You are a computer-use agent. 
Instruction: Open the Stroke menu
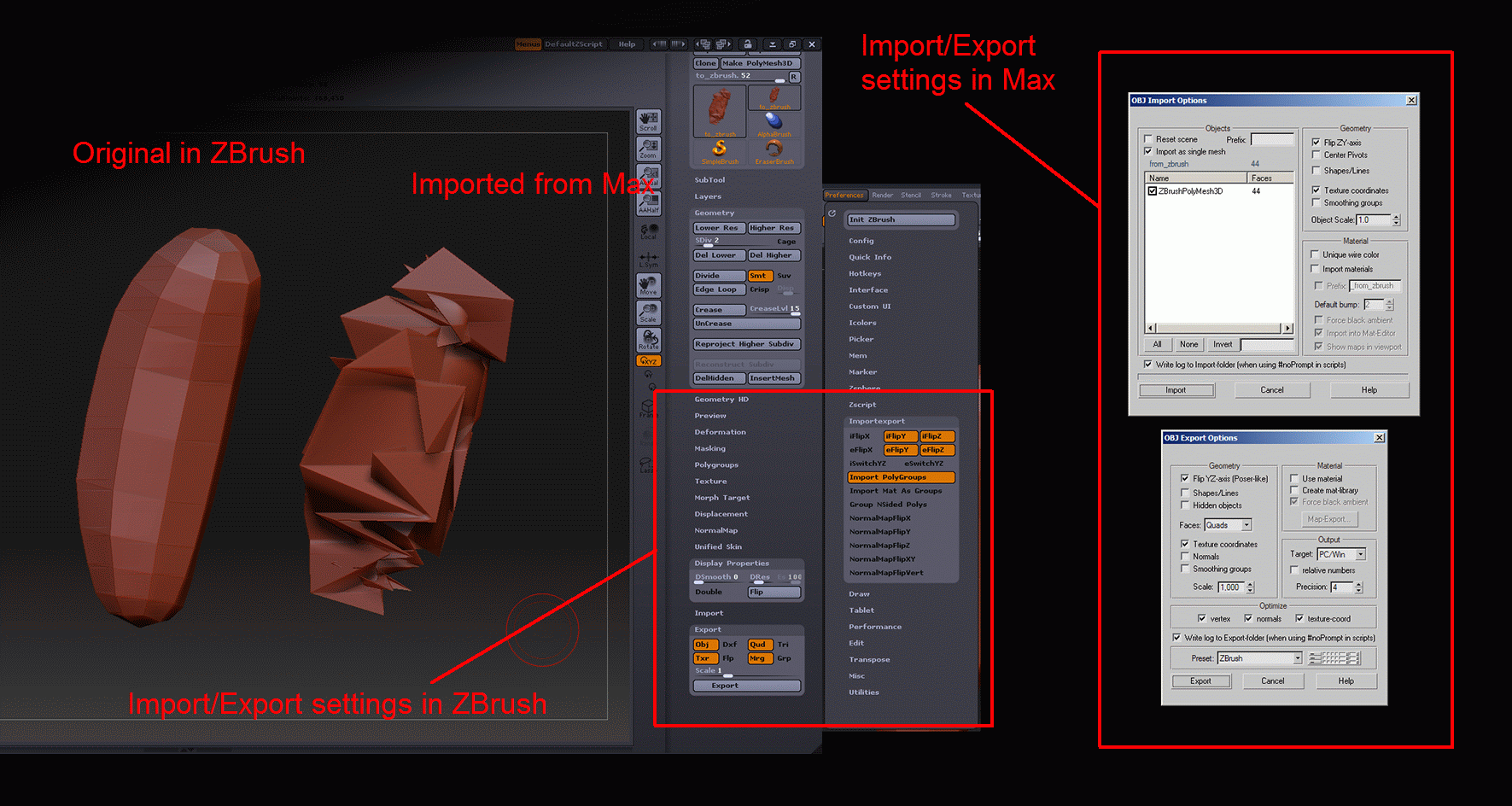[941, 196]
